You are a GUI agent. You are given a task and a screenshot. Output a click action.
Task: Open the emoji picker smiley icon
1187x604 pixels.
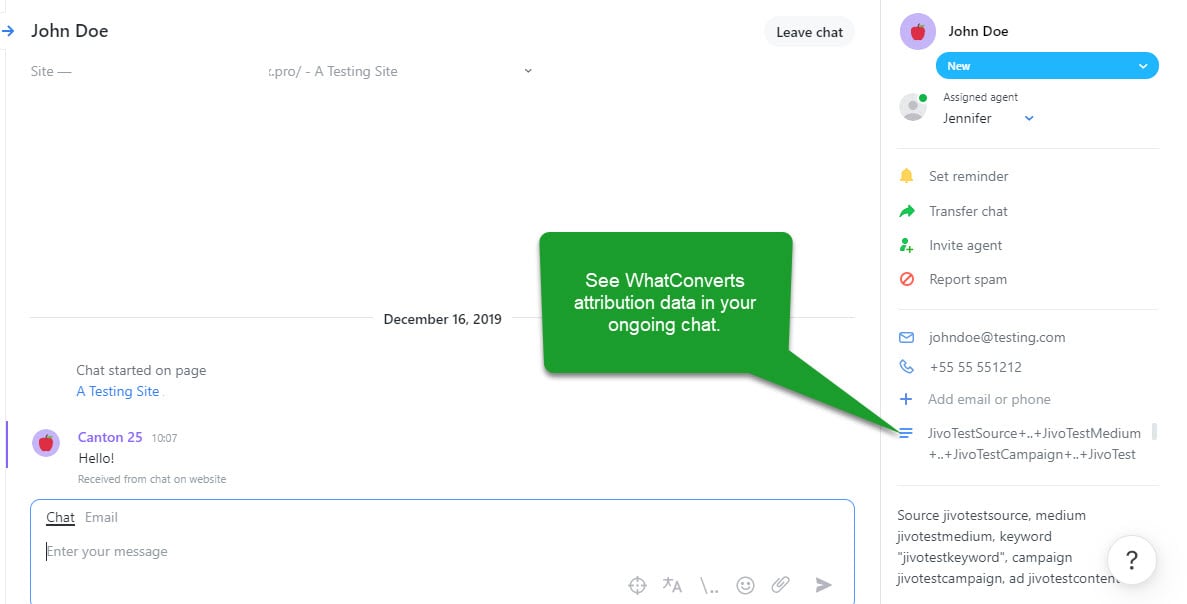point(746,585)
